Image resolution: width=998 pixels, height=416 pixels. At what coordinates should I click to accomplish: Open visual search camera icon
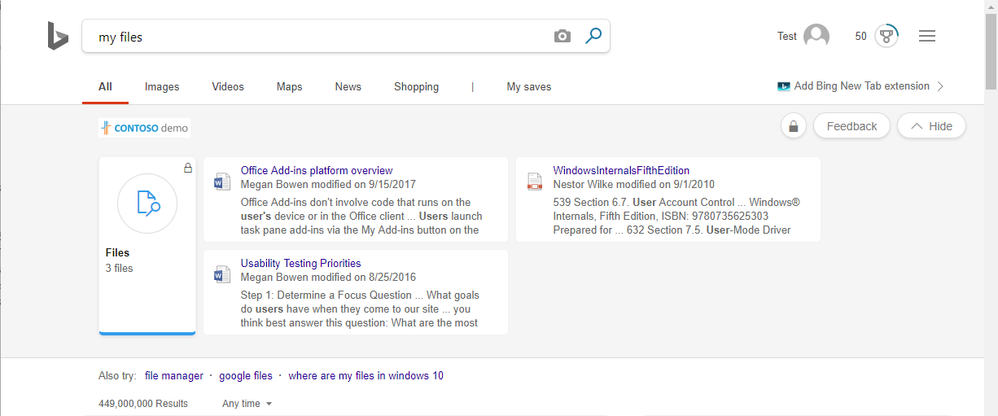[x=562, y=36]
